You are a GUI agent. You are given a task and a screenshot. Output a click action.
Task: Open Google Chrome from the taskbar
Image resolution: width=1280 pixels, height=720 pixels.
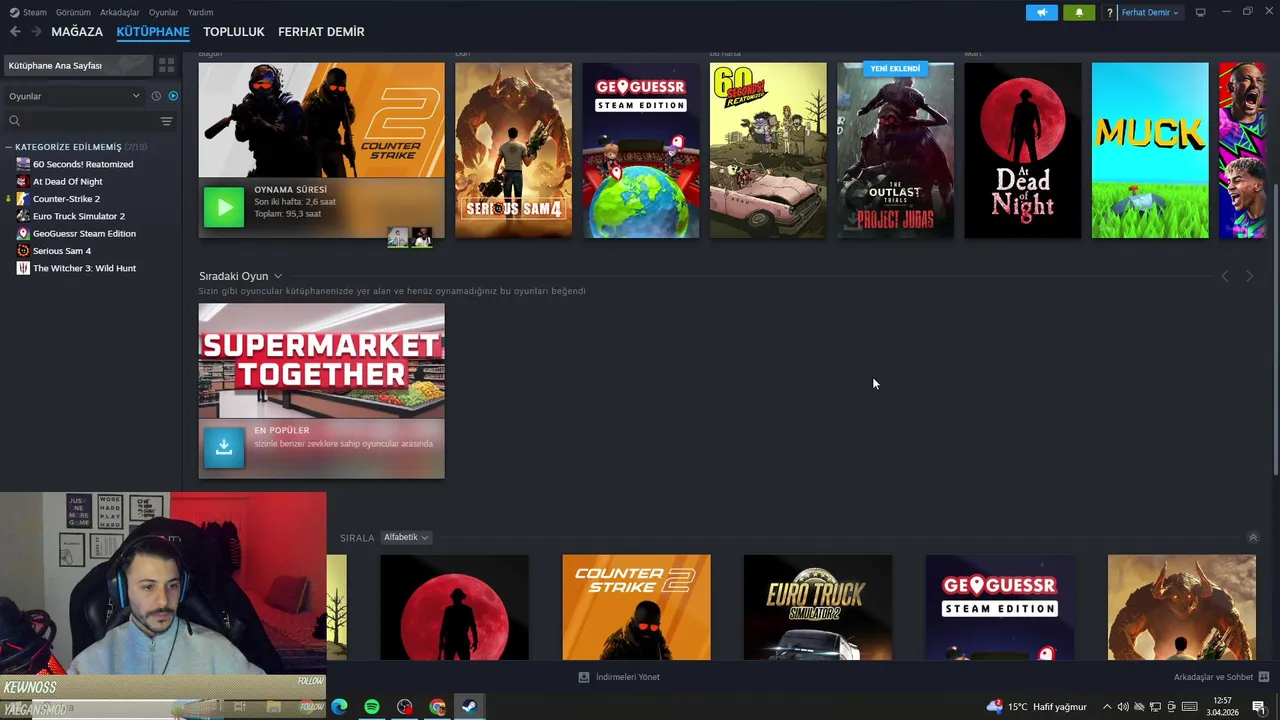(437, 707)
